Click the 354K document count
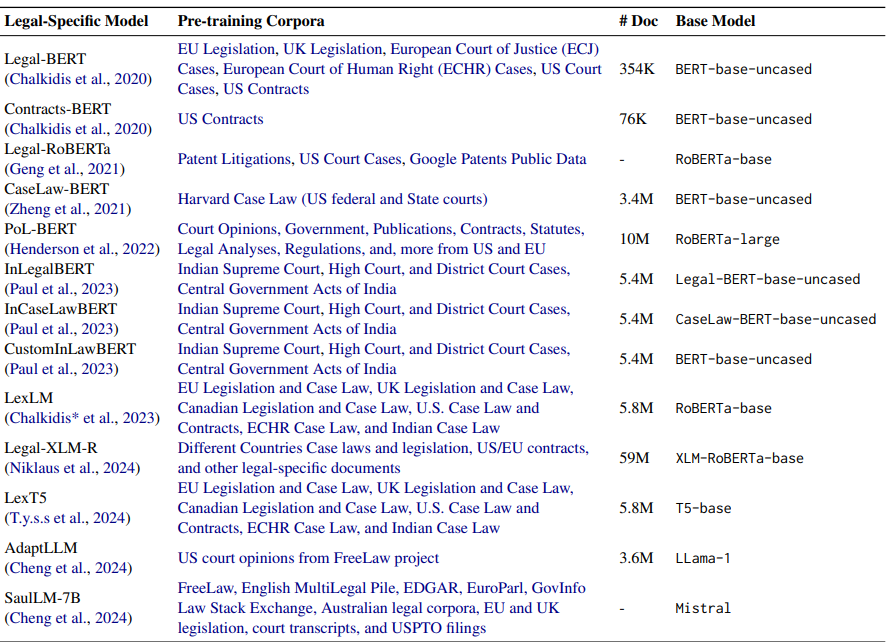The width and height of the screenshot is (890, 642). [637, 69]
